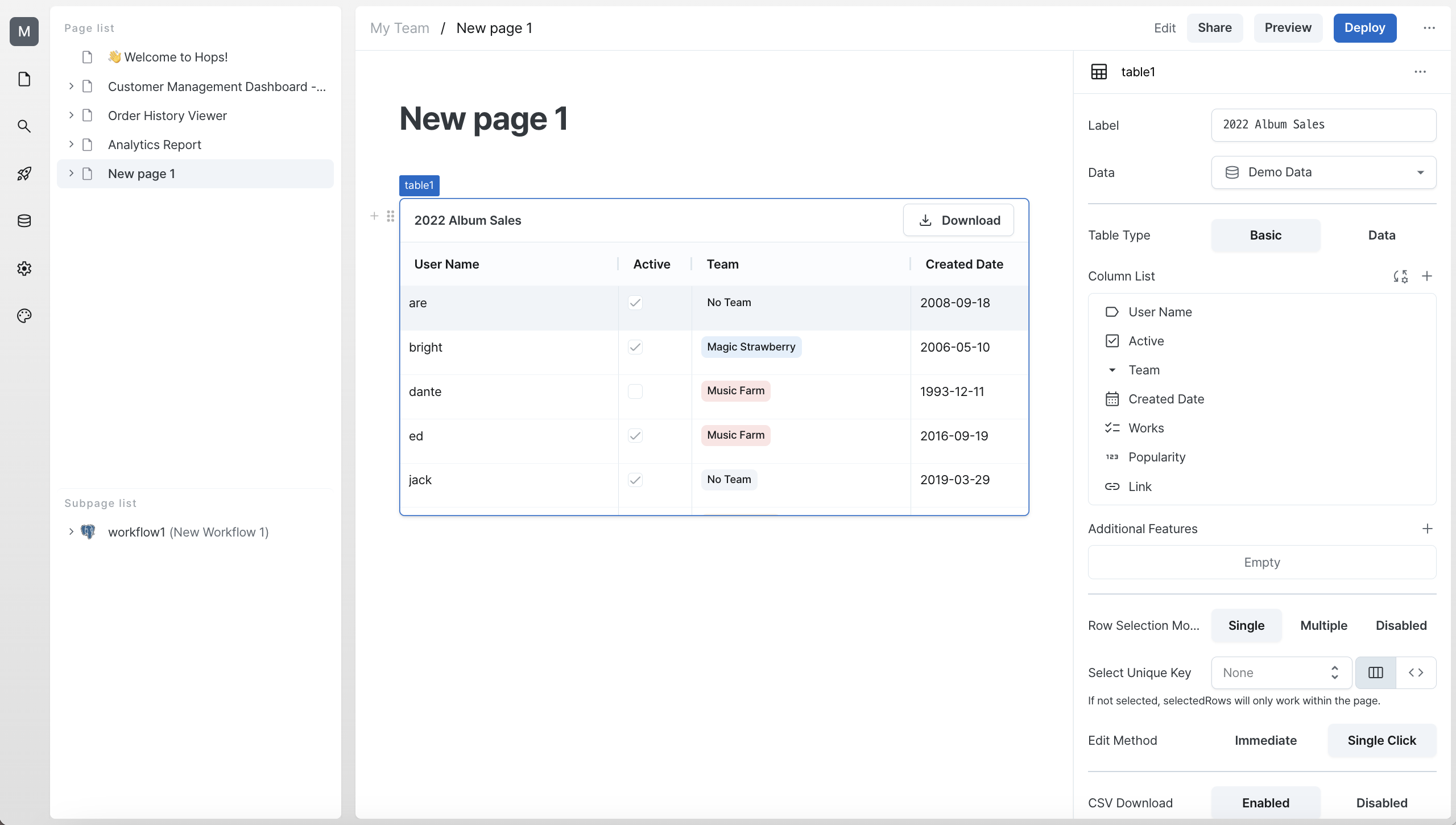1456x825 pixels.
Task: Toggle the Active checkbox for dante row
Action: point(635,390)
